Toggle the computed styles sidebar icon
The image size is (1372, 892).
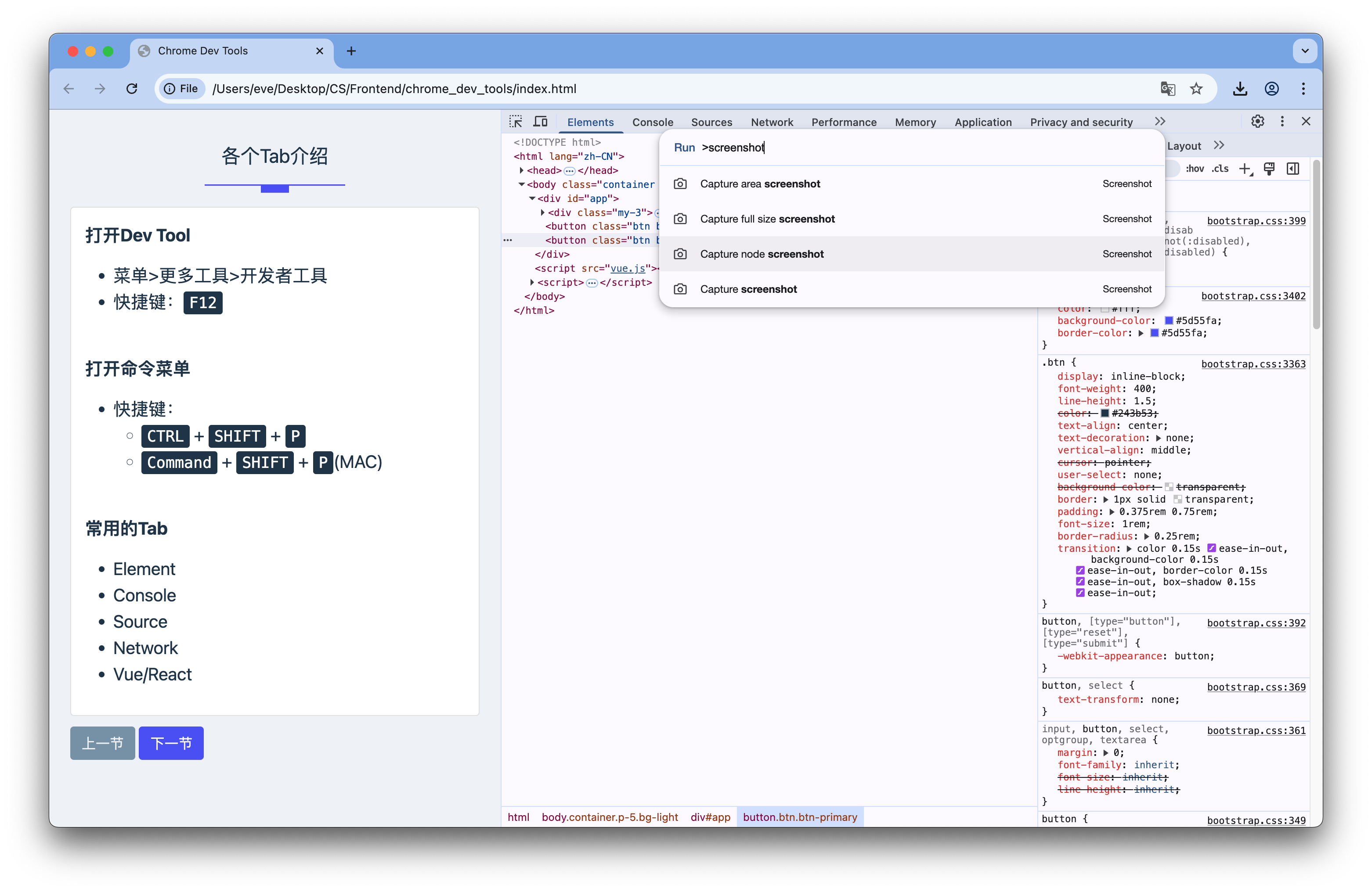pos(1293,169)
